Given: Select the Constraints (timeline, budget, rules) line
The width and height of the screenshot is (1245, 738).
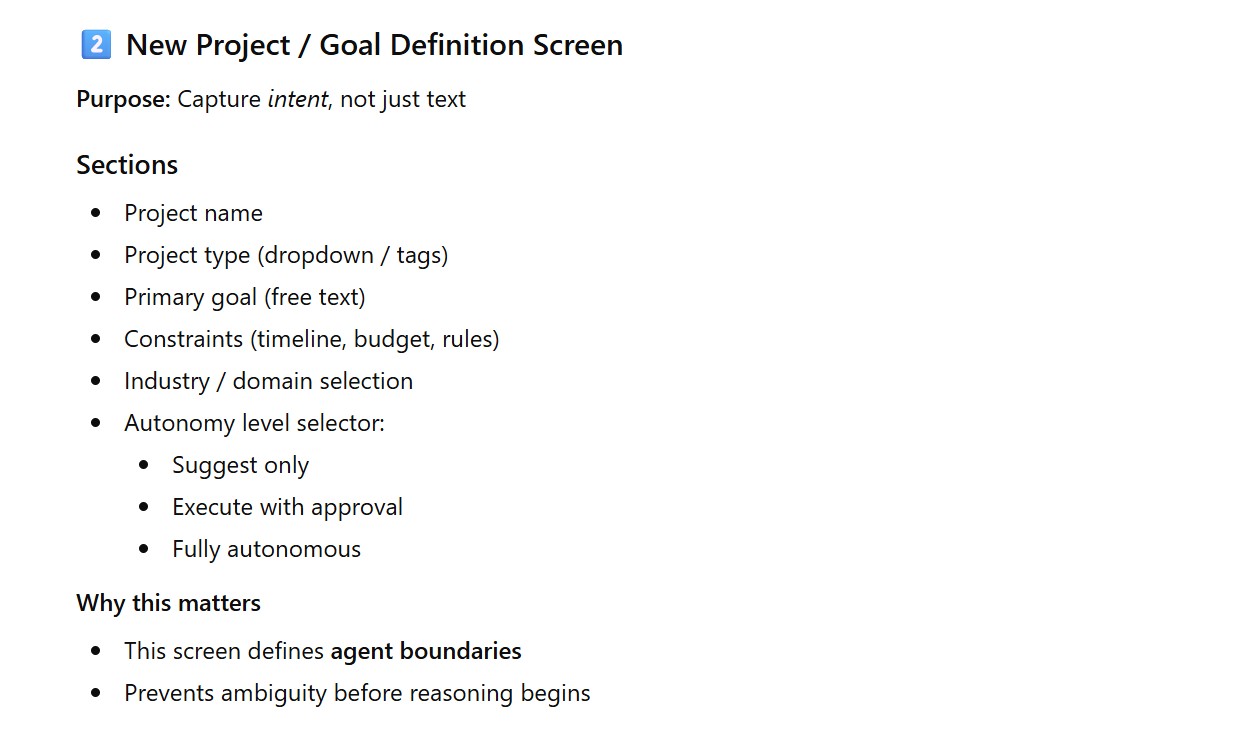Looking at the screenshot, I should (311, 339).
